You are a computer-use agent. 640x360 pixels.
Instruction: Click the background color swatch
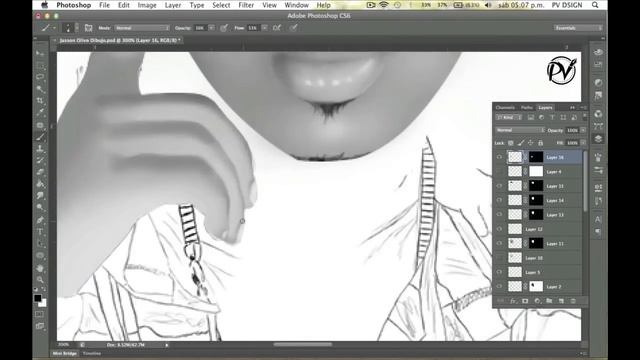pos(43,303)
